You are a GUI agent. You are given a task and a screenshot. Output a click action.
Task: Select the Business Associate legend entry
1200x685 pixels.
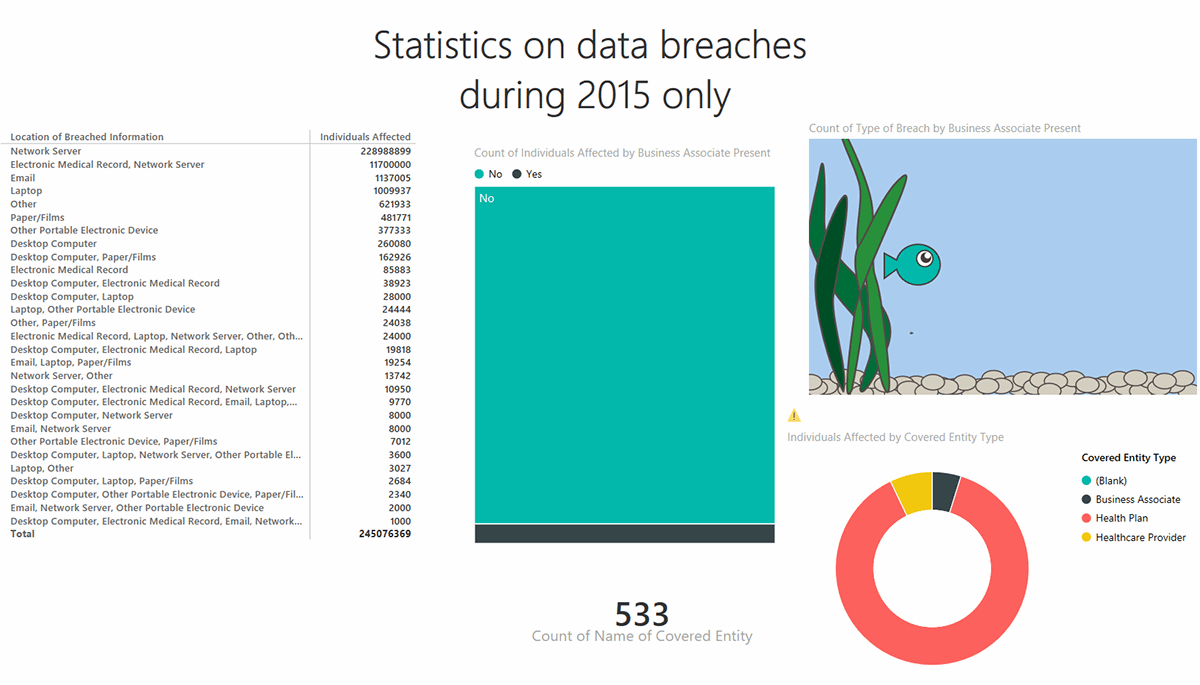click(x=1137, y=499)
